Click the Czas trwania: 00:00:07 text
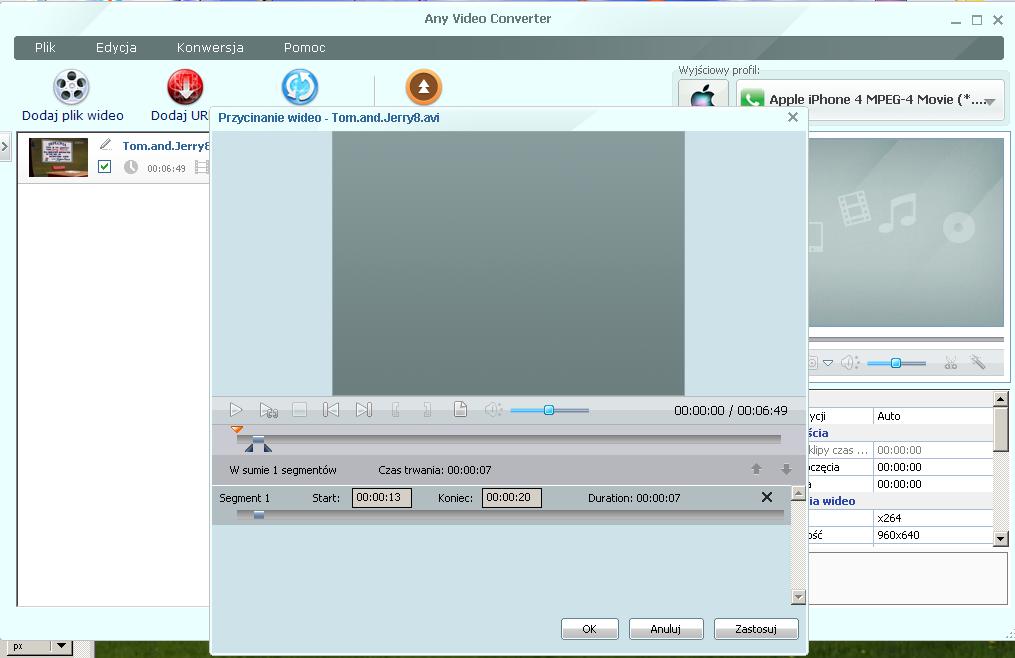The height and width of the screenshot is (658, 1015). (x=434, y=470)
